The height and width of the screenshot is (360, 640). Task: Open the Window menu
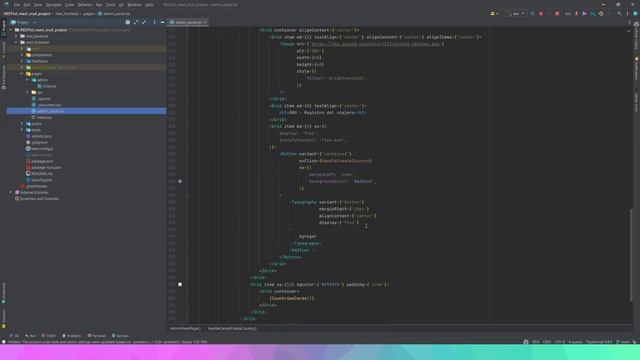pyautogui.click(x=134, y=4)
